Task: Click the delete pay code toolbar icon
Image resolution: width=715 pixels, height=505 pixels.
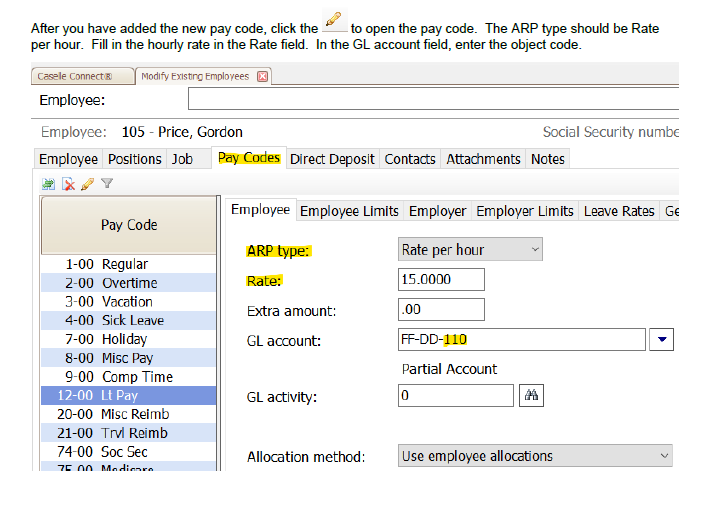Action: [68, 184]
